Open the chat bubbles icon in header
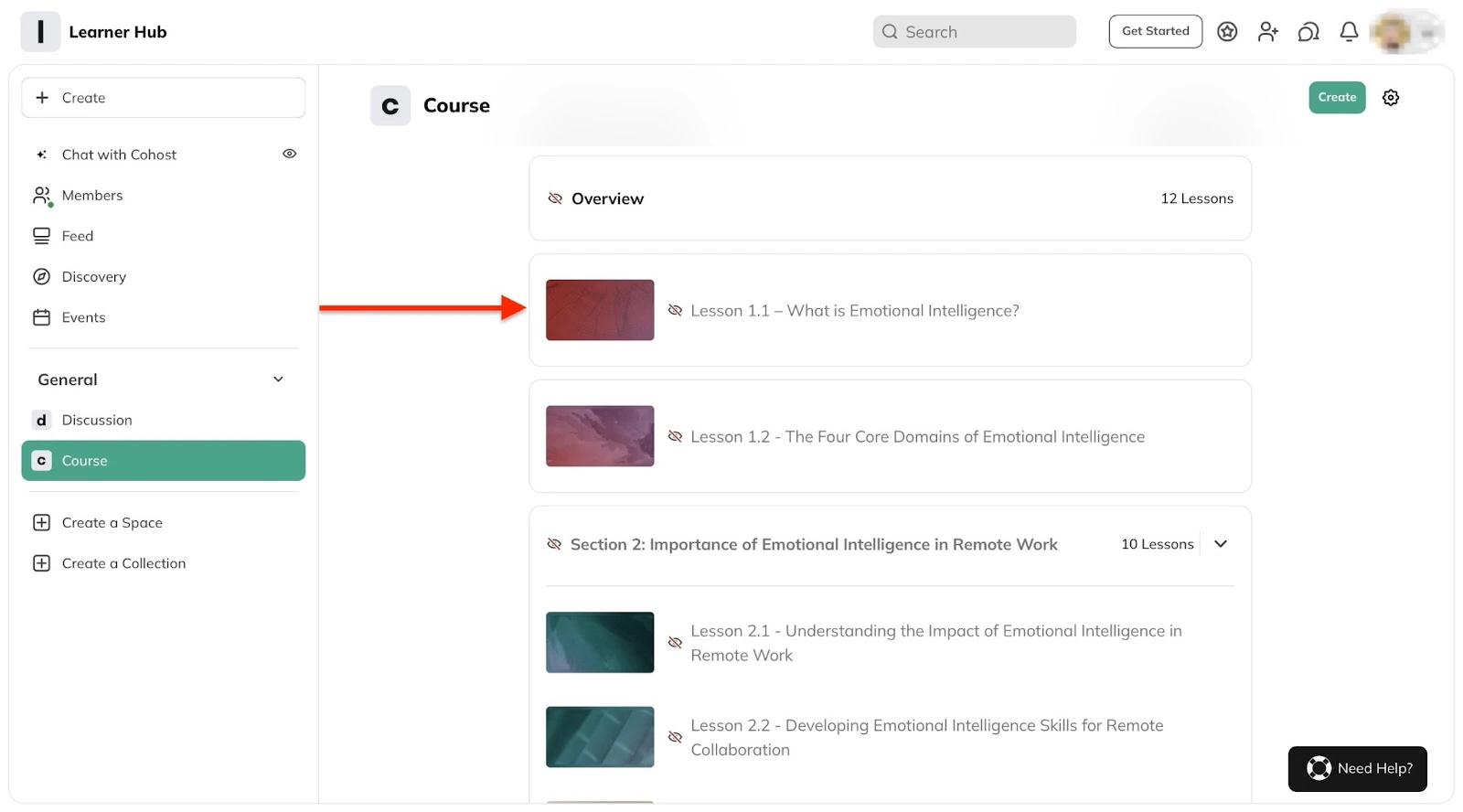The image size is (1463, 812). click(1308, 32)
